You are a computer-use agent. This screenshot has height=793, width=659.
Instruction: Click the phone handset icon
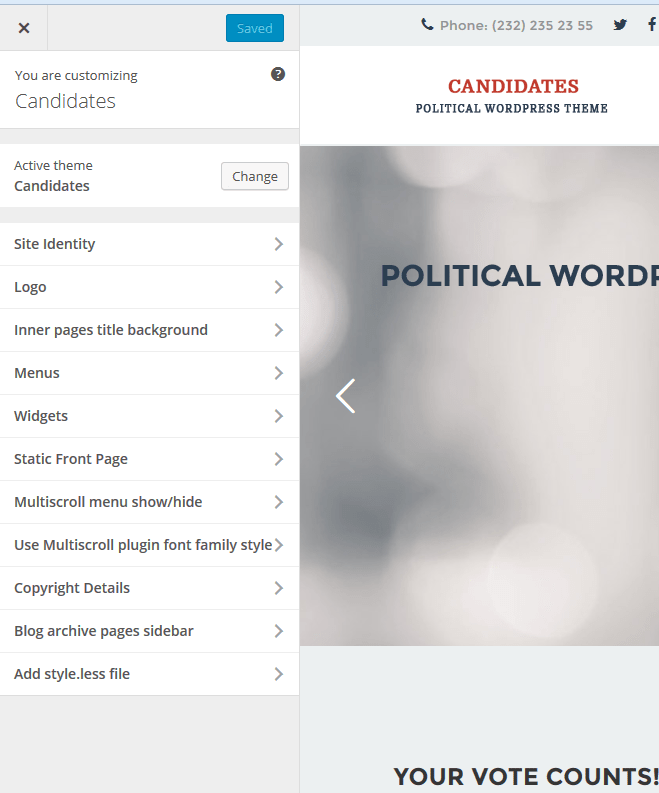point(427,25)
